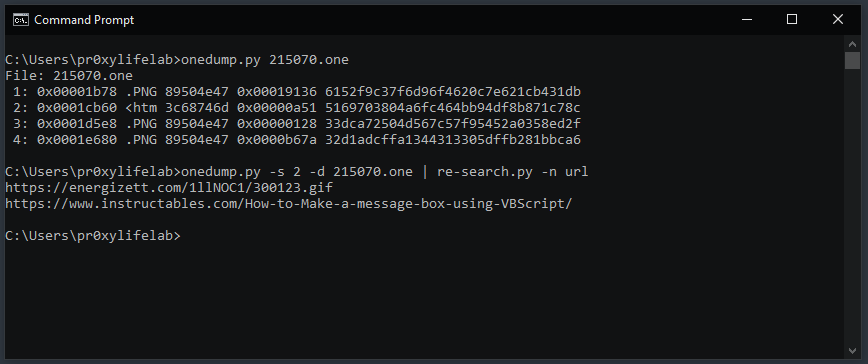The height and width of the screenshot is (364, 868).
Task: Click the empty scrollbar track below thumb
Action: tap(852, 206)
